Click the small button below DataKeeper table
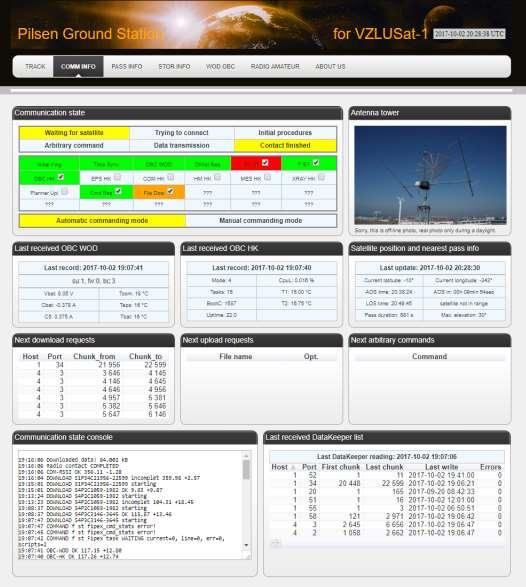 coord(276,542)
